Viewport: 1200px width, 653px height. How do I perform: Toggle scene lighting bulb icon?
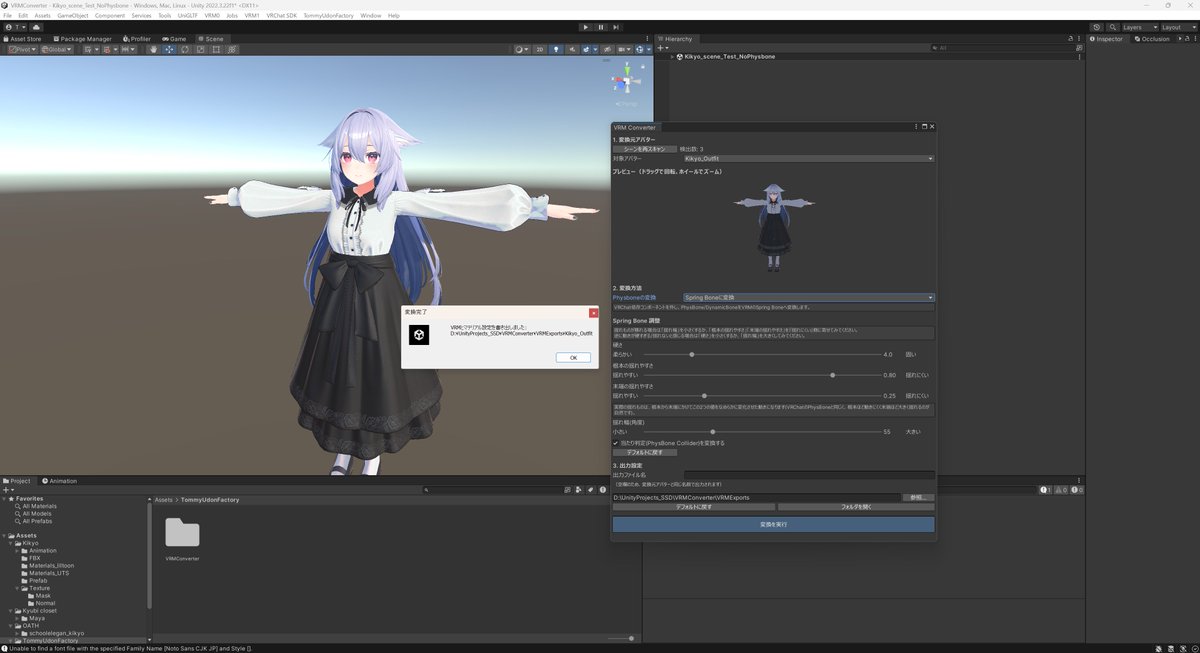[x=557, y=49]
